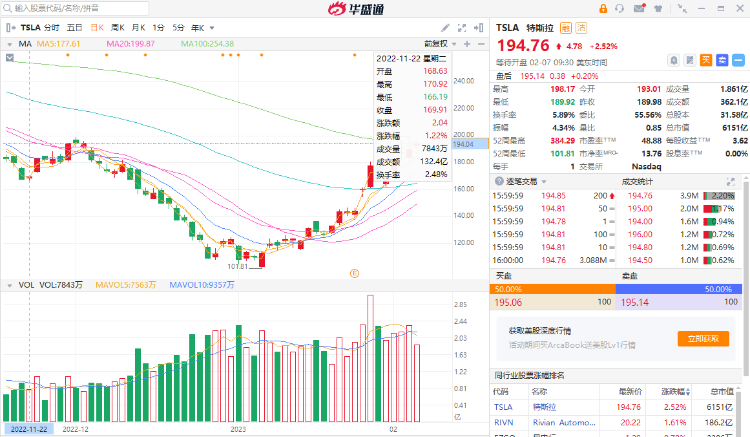Click bid price 195.06

508,302
